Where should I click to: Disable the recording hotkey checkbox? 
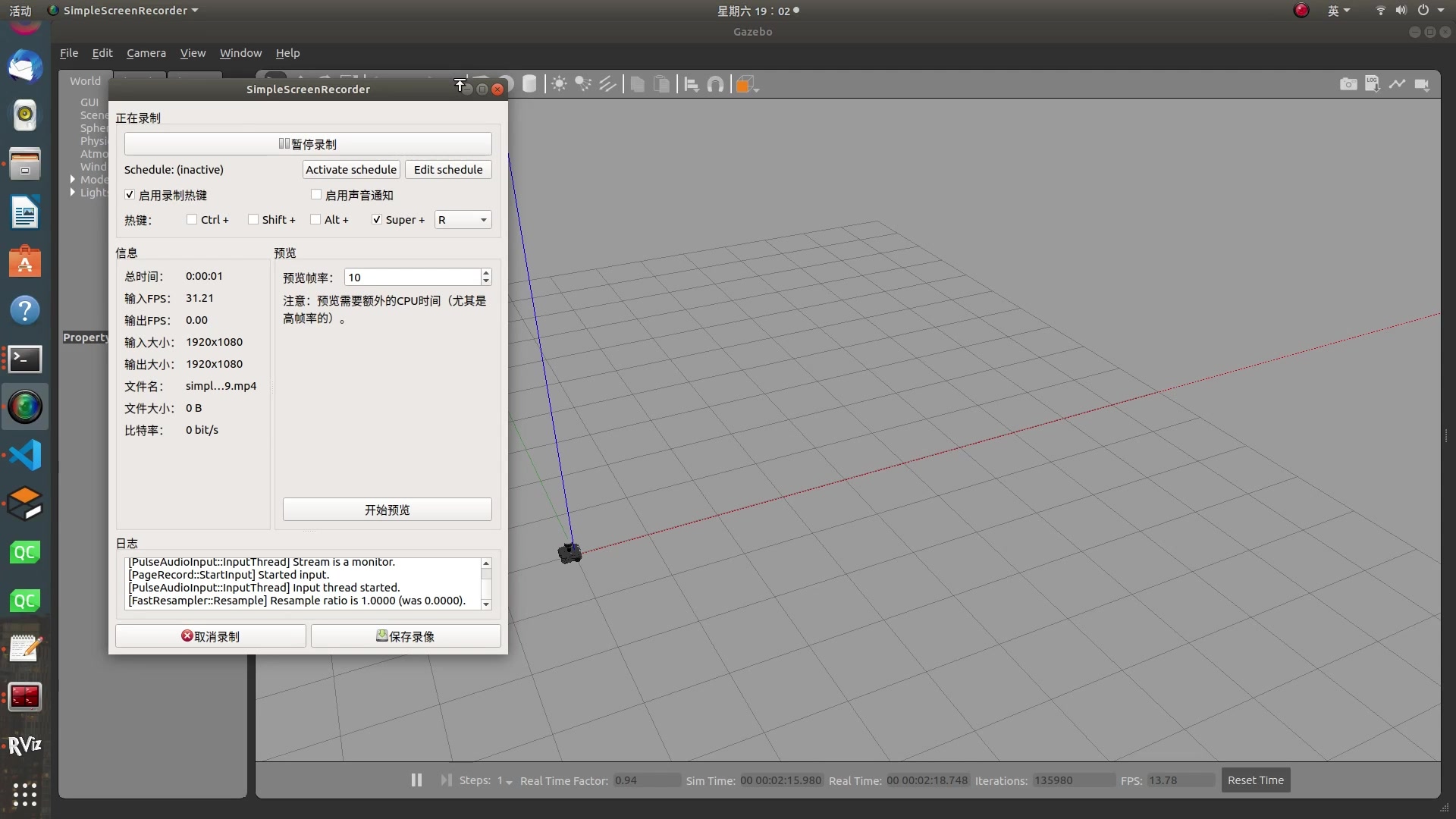click(130, 195)
